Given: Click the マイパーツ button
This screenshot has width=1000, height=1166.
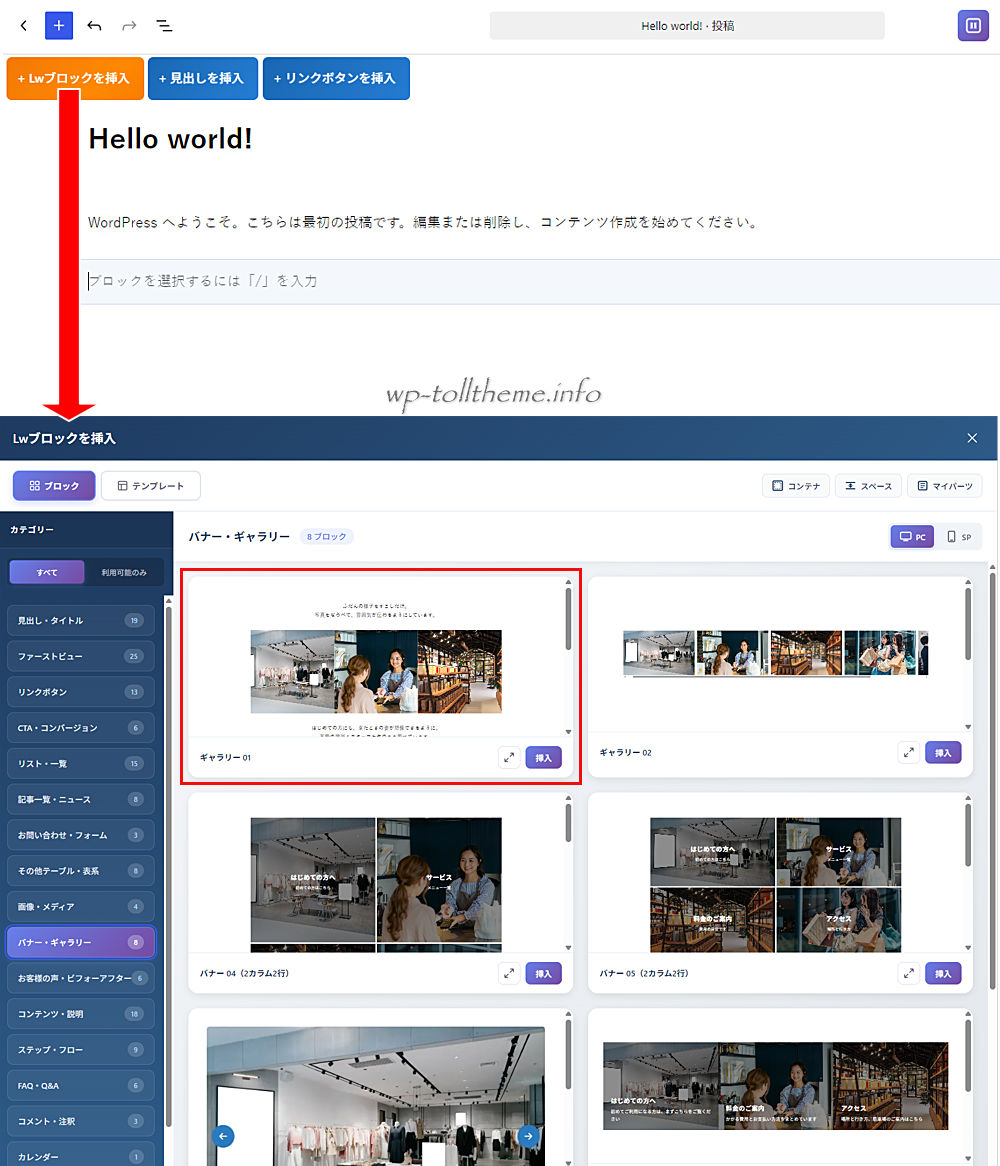Looking at the screenshot, I should [x=945, y=486].
